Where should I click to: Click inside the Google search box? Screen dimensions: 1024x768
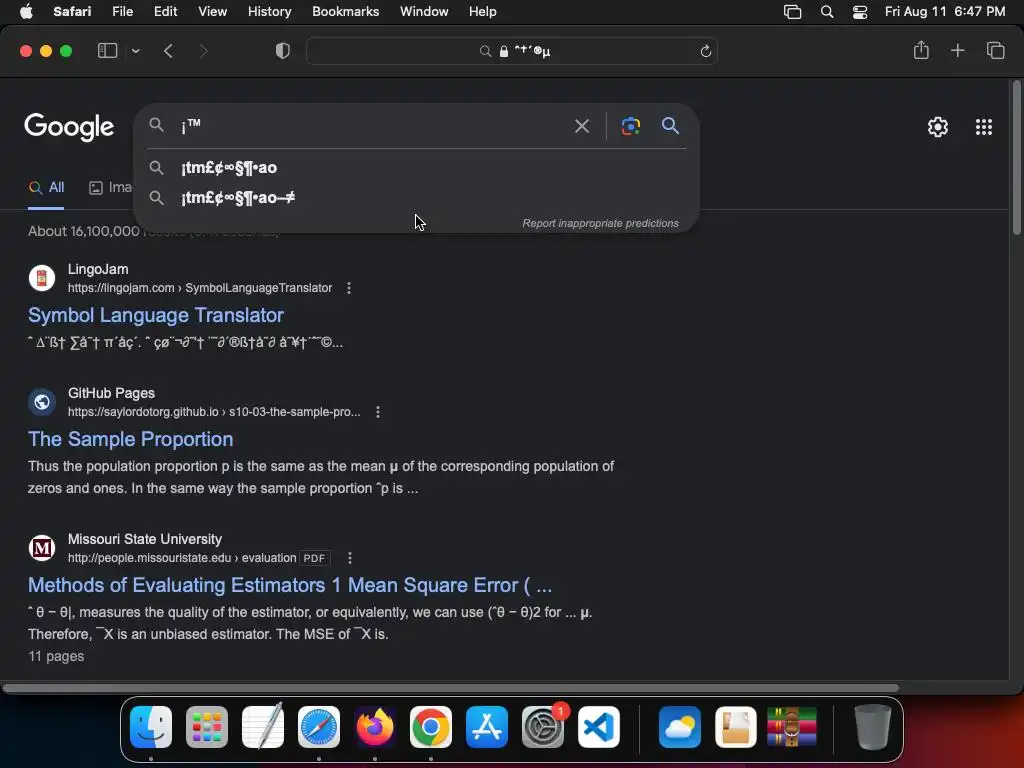coord(372,125)
